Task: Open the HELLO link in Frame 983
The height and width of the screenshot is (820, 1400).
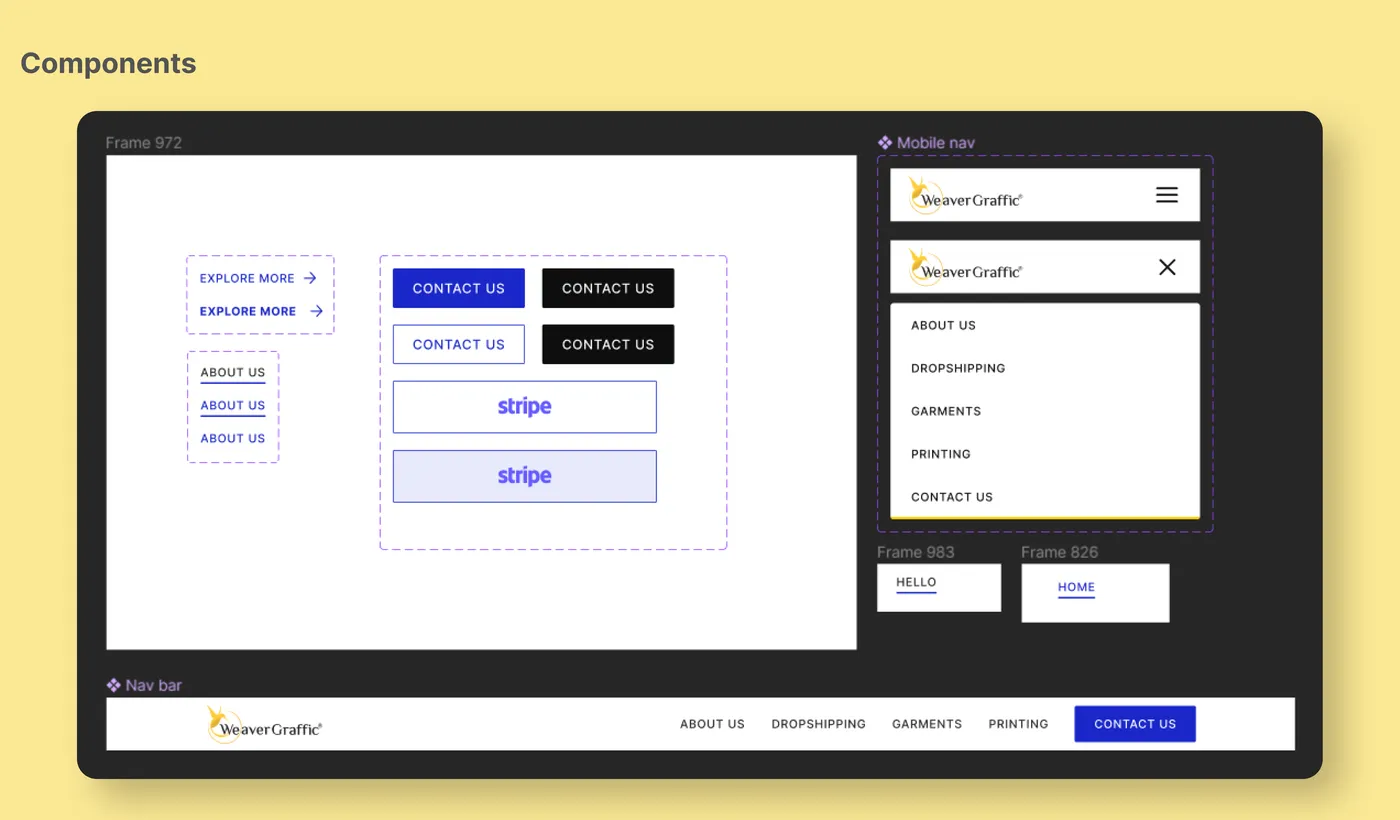Action: coord(916,582)
